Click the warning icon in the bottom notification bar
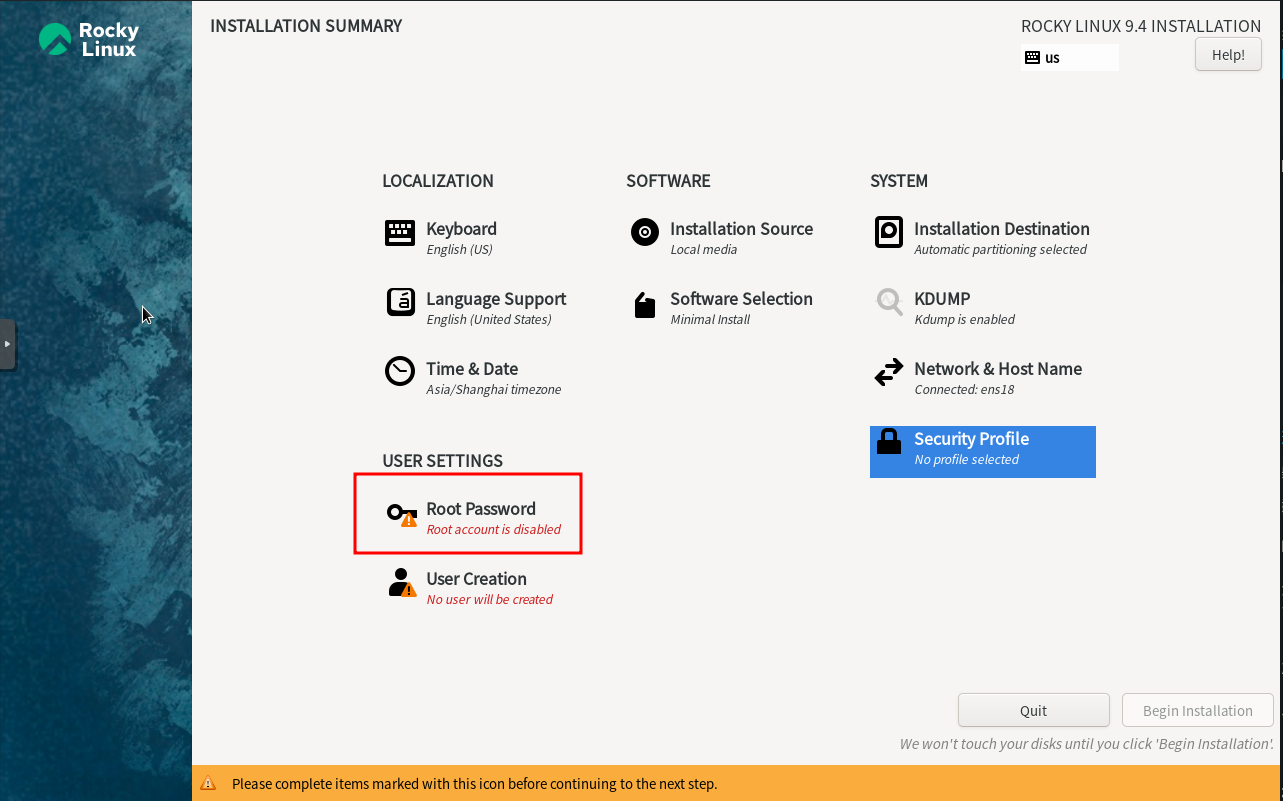Screen dimensions: 1283x801 tap(208, 784)
